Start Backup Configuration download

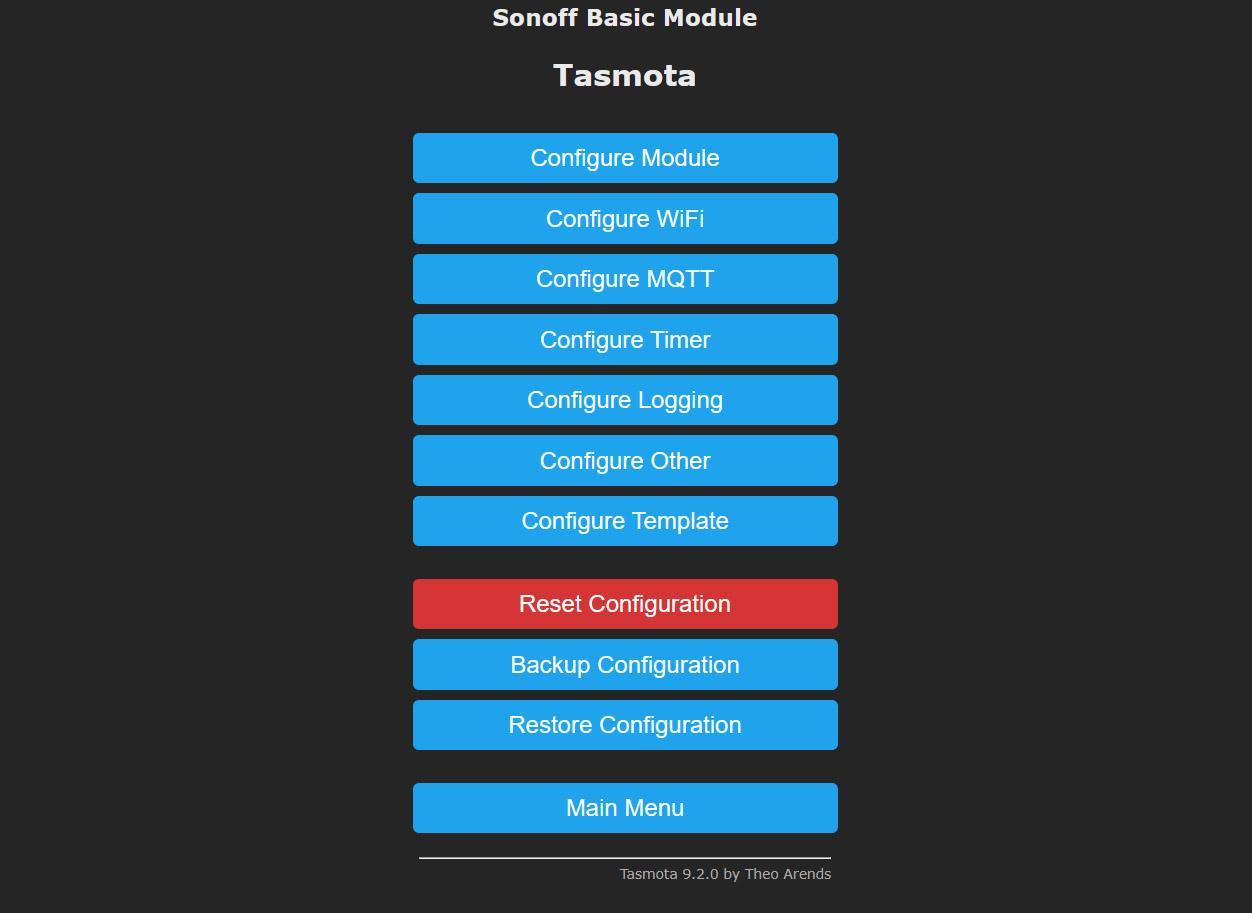(x=625, y=665)
